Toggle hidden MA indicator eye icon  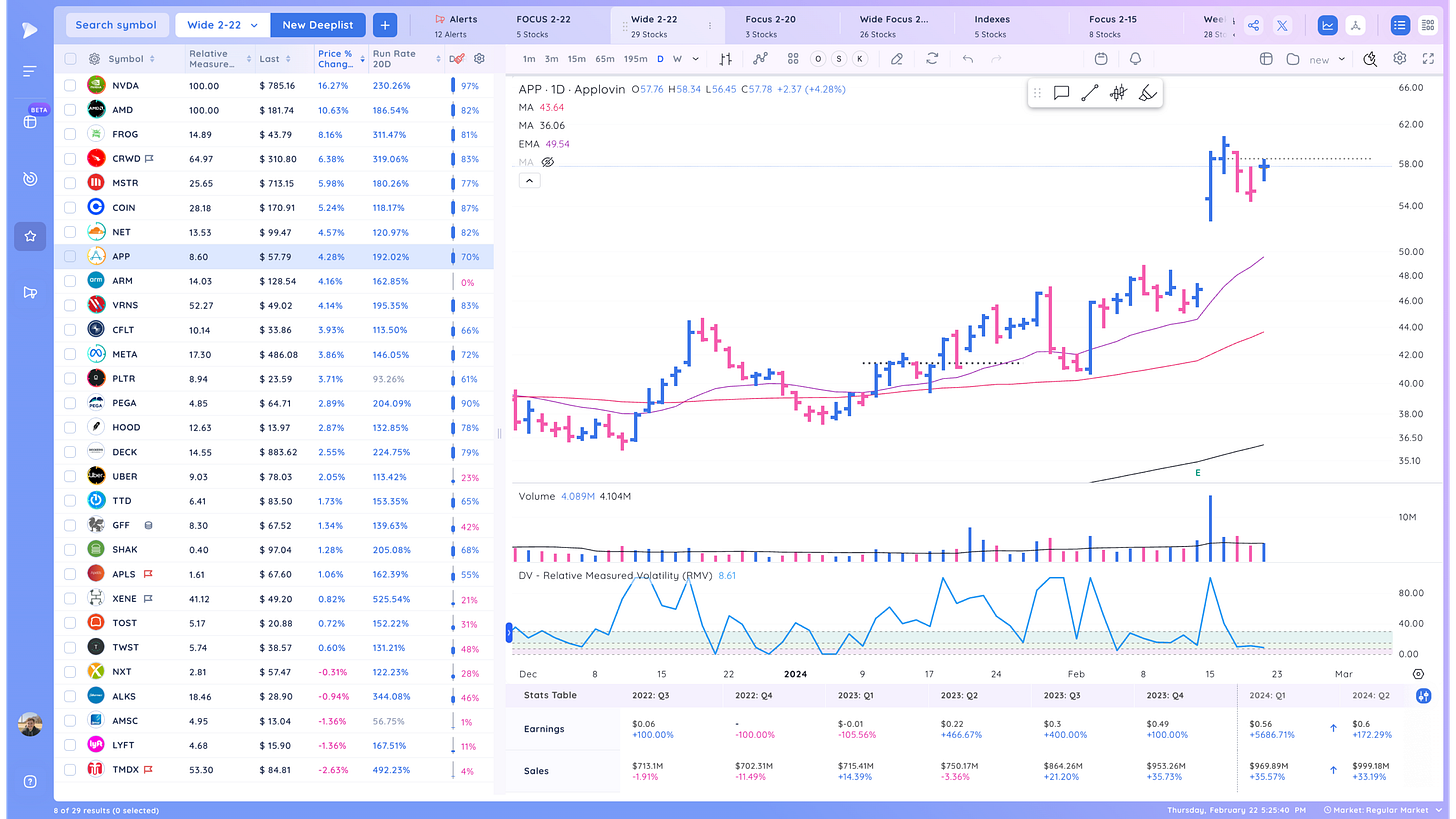[547, 162]
